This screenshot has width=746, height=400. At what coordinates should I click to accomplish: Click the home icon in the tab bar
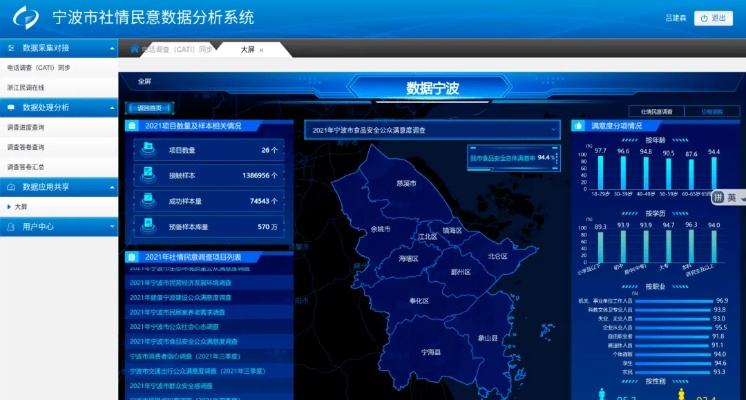133,49
